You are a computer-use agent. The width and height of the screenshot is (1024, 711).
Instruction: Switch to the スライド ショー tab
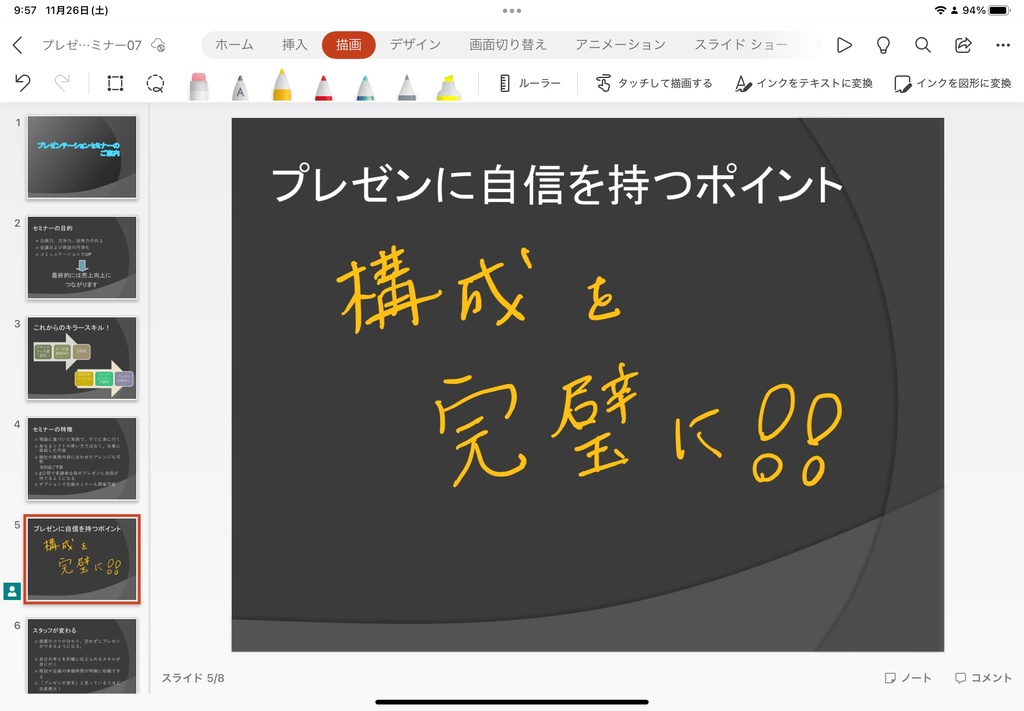coord(741,44)
